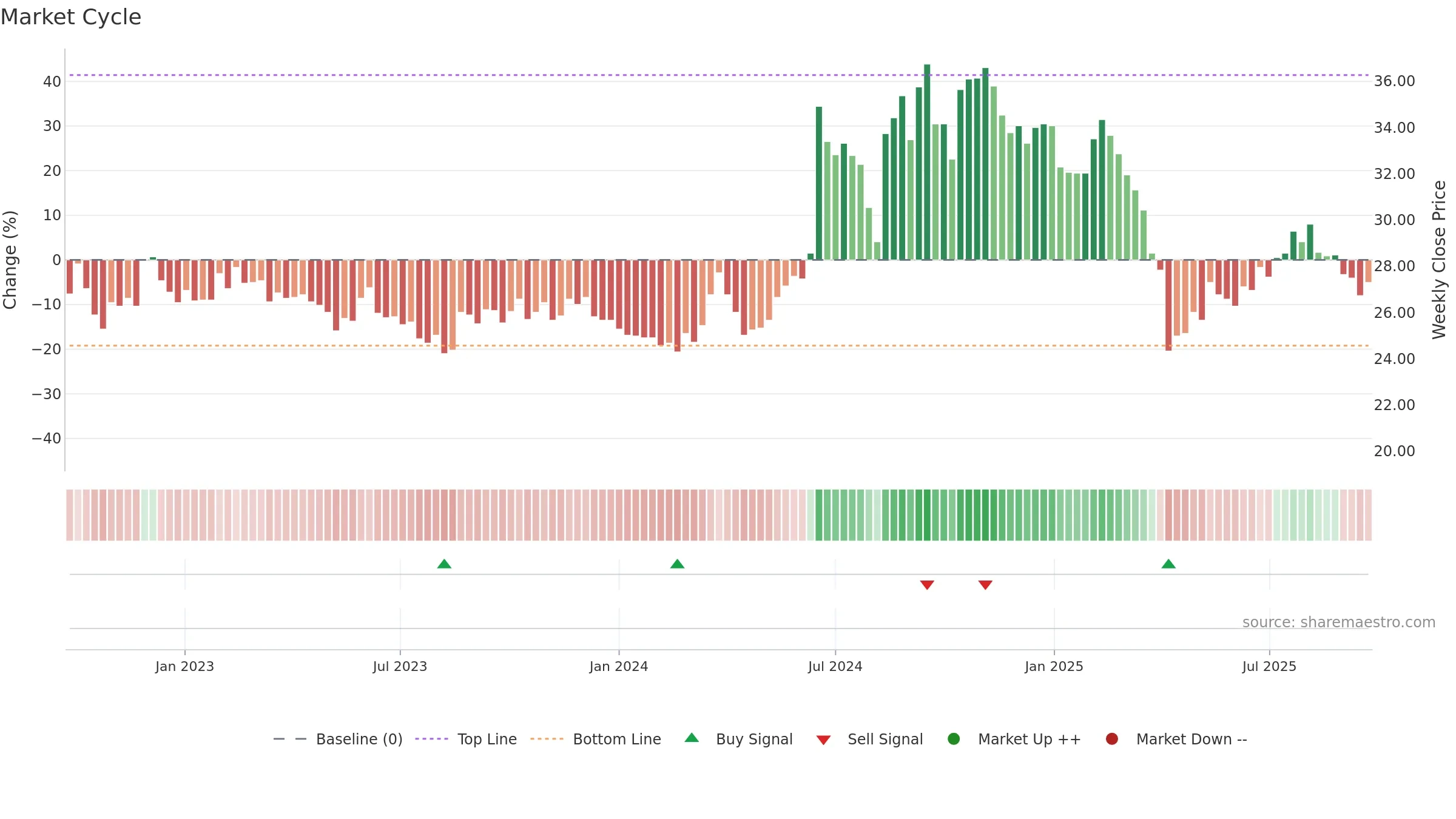Click the orange dotted bottom line

point(719,346)
